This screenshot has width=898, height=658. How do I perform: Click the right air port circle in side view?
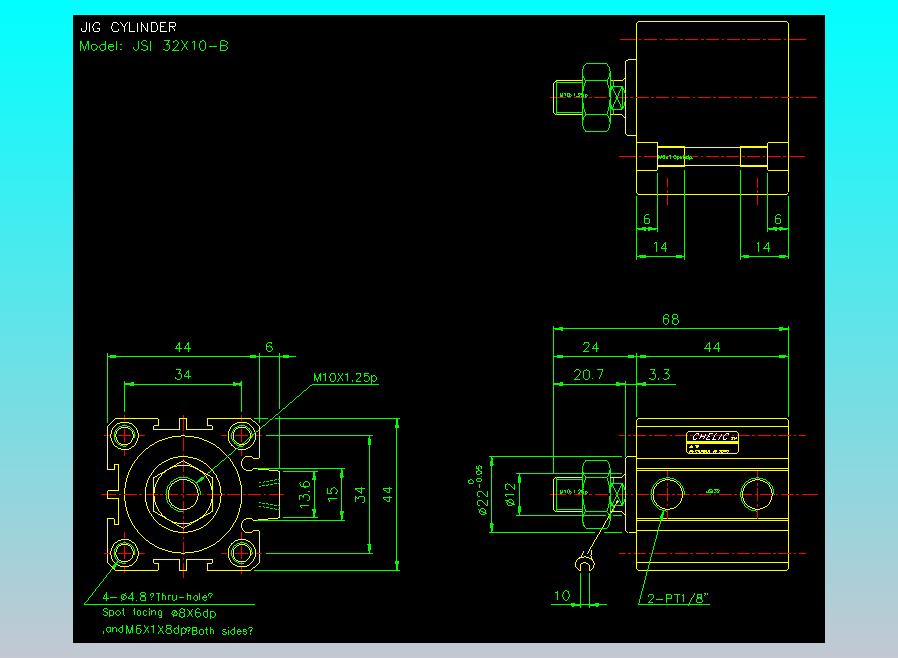[757, 492]
